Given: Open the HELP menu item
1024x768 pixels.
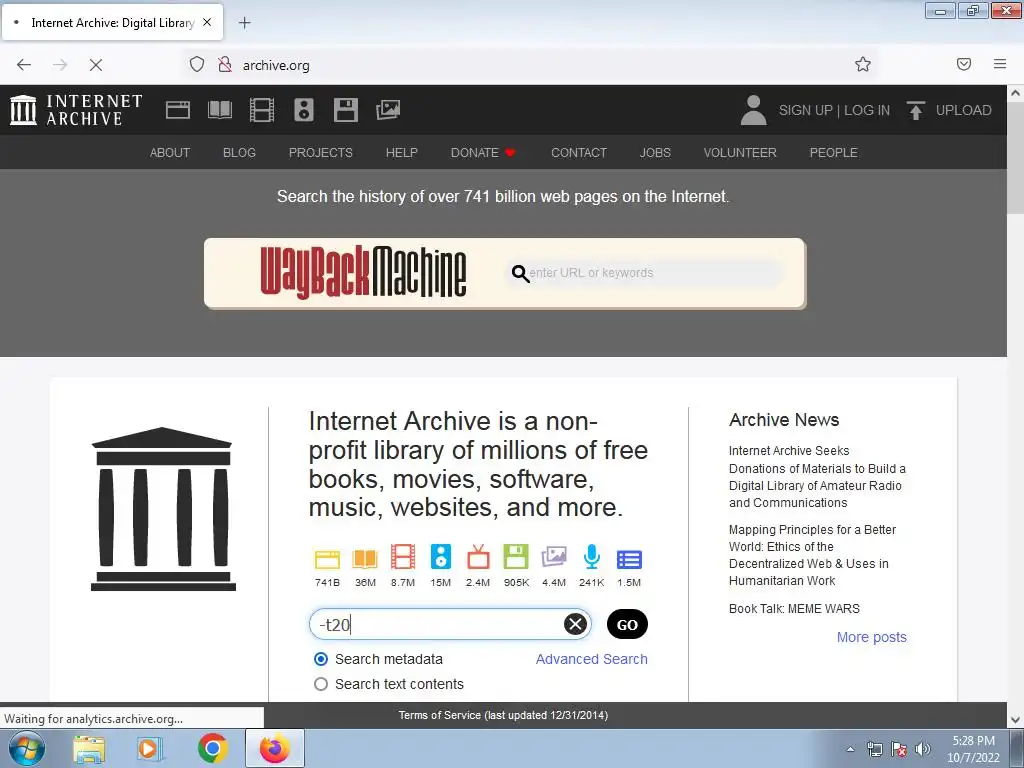Looking at the screenshot, I should click(x=401, y=152).
